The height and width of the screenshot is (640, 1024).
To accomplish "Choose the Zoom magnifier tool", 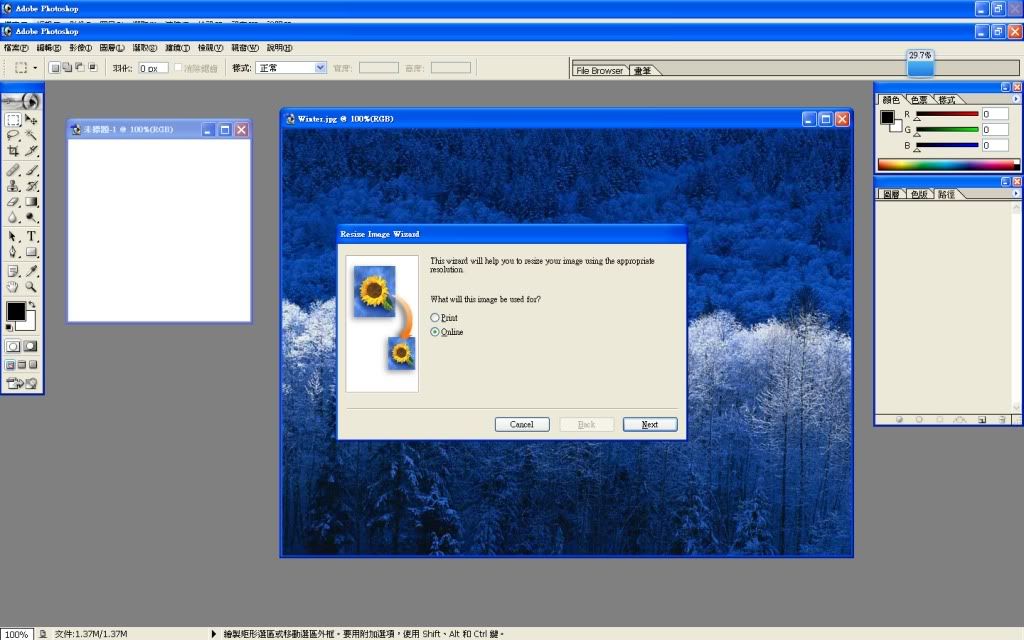I will [x=32, y=287].
